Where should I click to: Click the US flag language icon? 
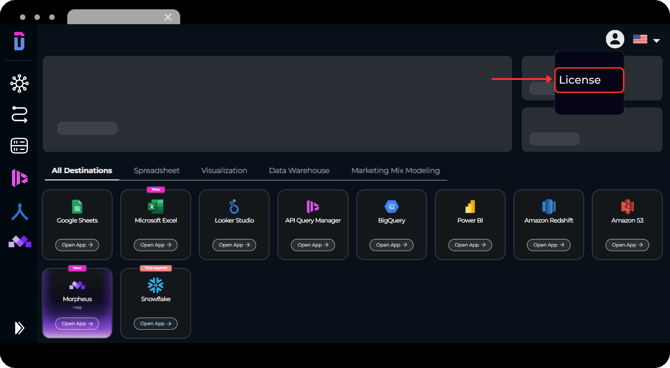click(640, 39)
